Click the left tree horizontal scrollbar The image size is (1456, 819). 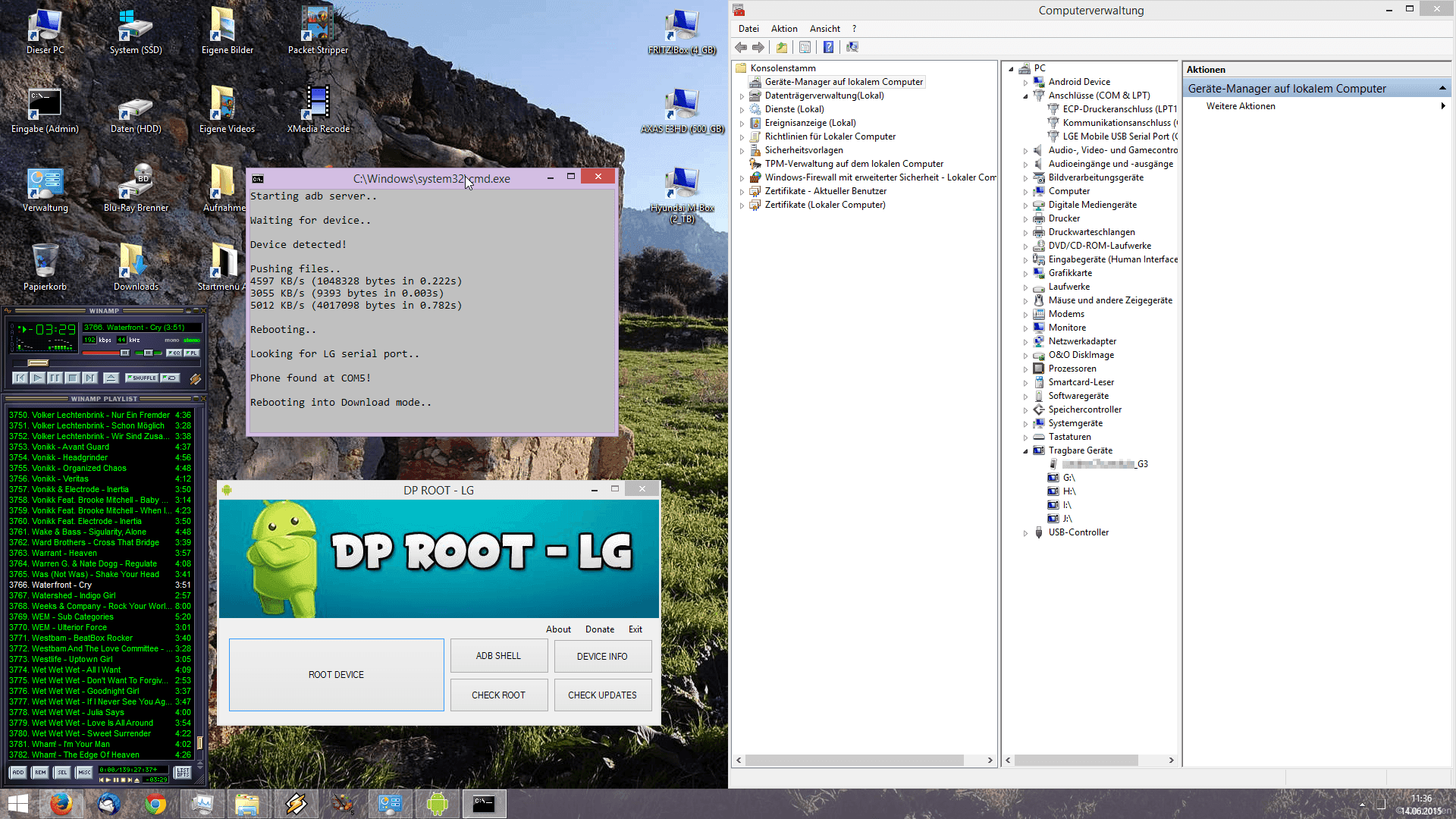(864, 760)
